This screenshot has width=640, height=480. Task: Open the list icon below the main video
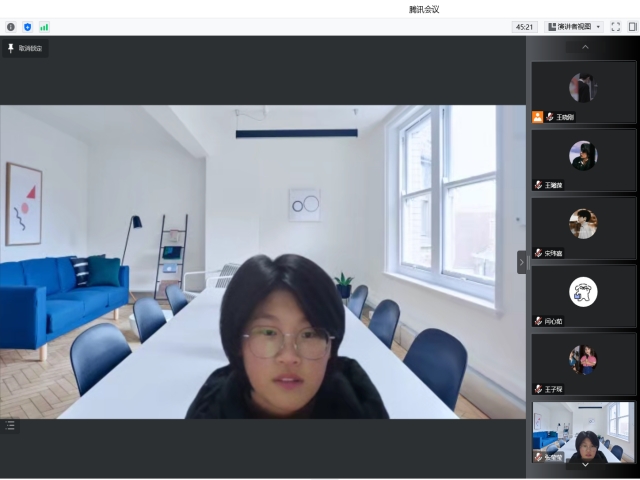10,425
